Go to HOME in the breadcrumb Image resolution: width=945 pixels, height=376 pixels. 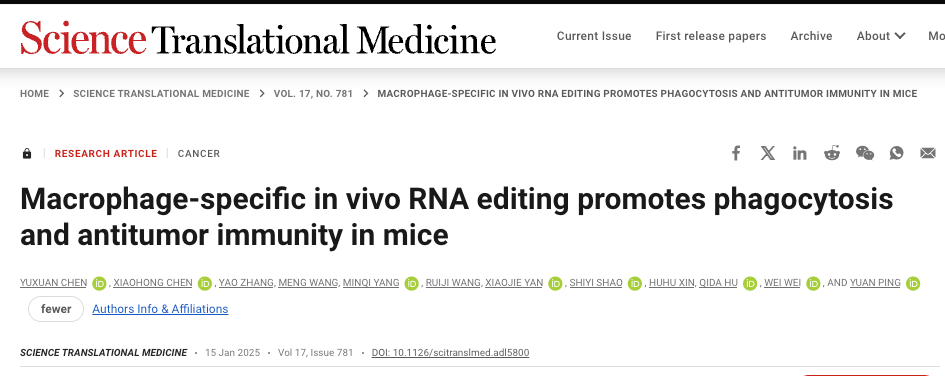[x=34, y=93]
